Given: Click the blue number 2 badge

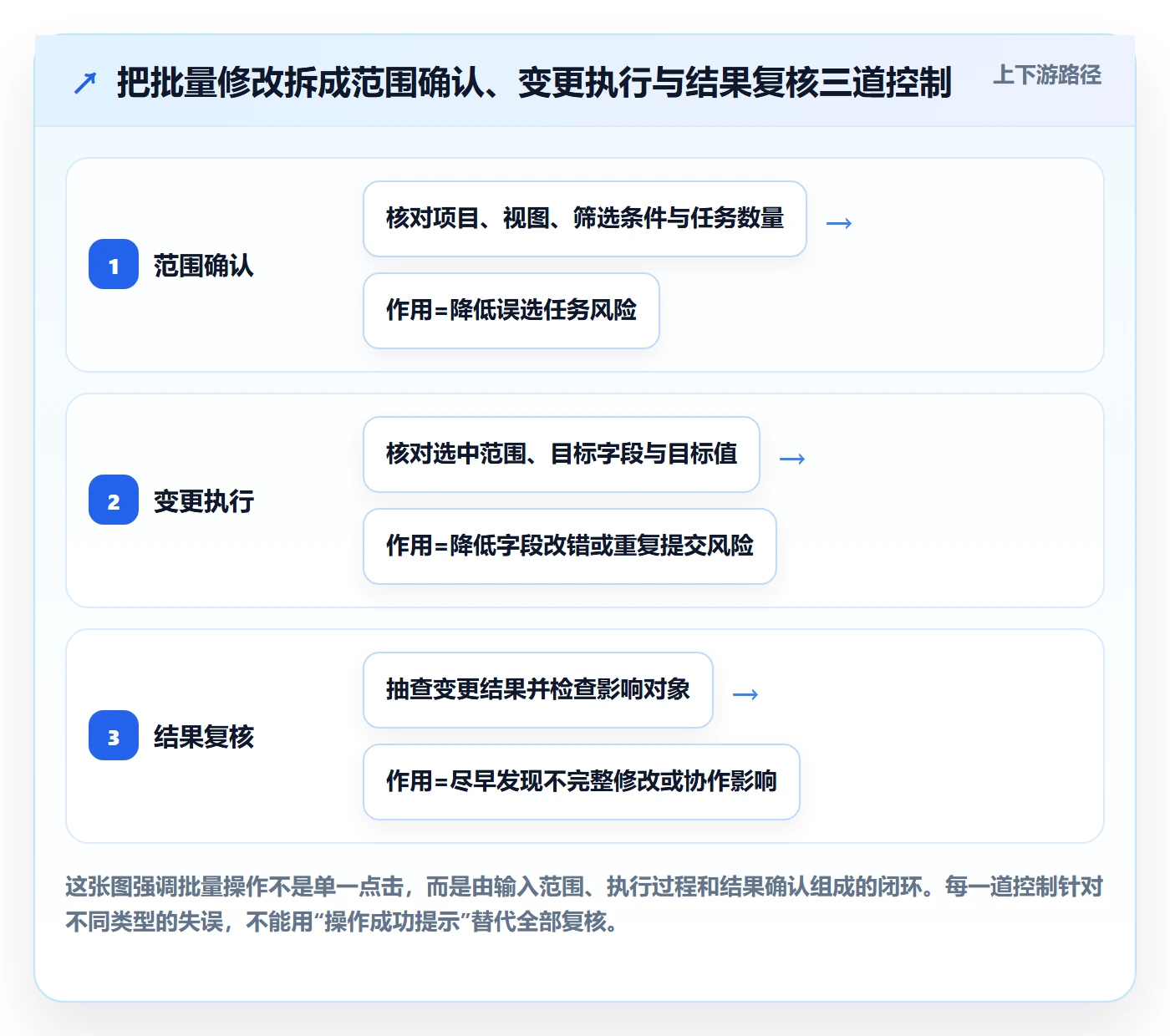Looking at the screenshot, I should (x=114, y=500).
